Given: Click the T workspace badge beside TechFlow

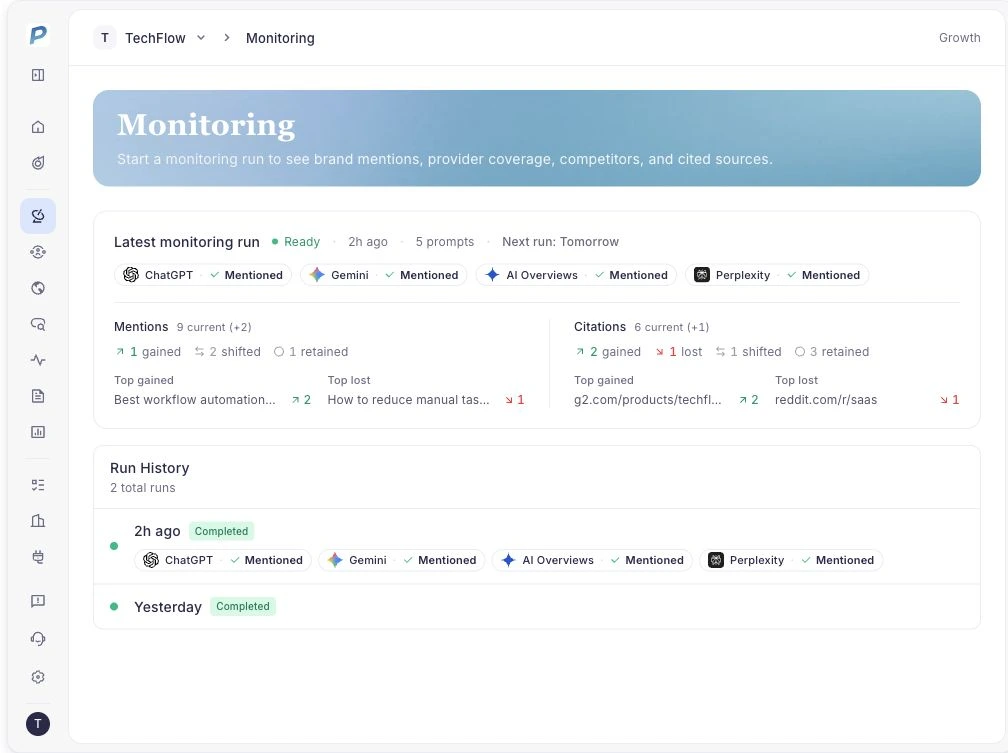Looking at the screenshot, I should click(105, 38).
